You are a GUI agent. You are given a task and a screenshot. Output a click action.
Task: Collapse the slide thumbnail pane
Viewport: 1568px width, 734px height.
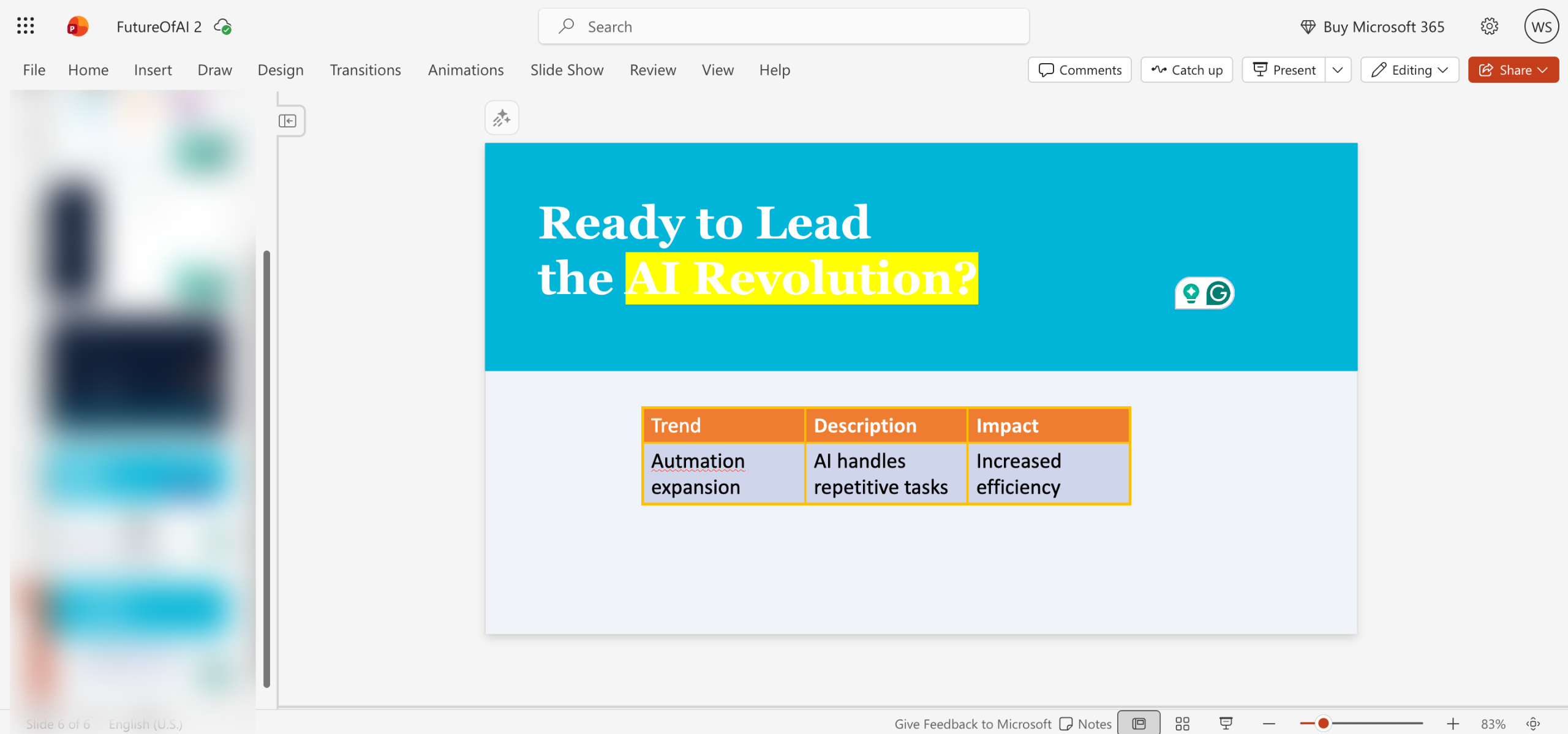[287, 121]
